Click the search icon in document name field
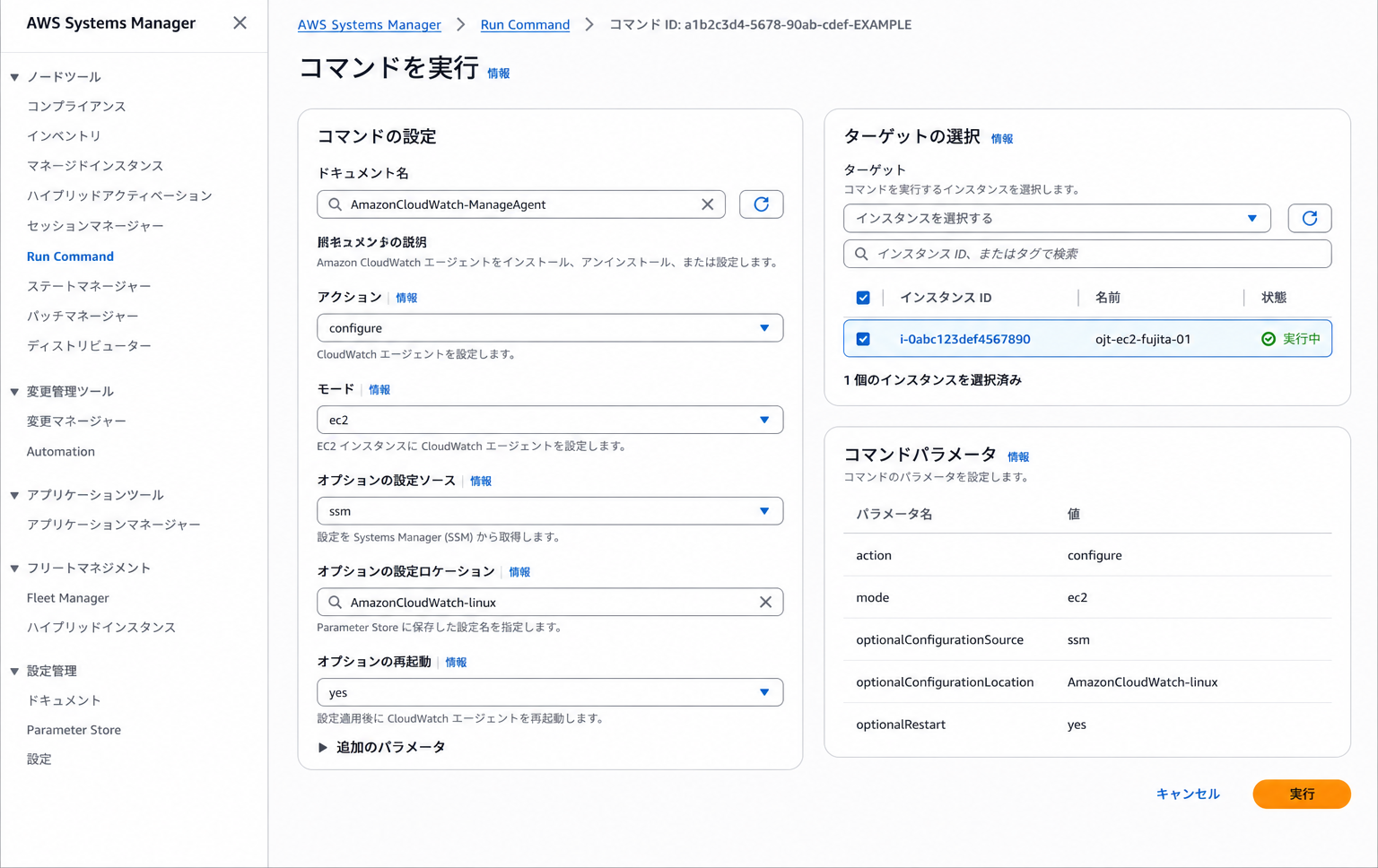The height and width of the screenshot is (868, 1378). pos(335,204)
